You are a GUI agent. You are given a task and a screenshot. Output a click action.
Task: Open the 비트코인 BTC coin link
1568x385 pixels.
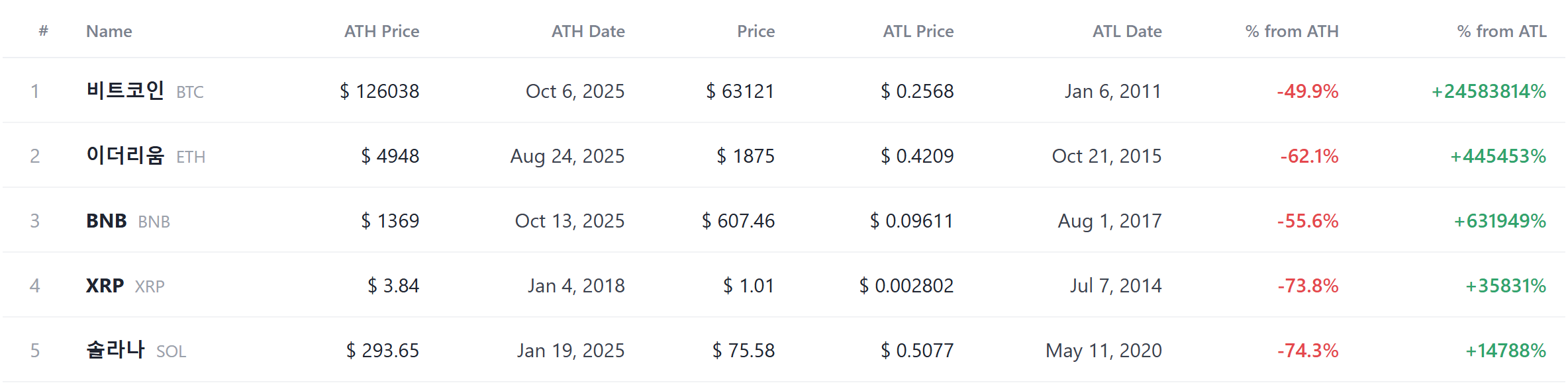144,91
